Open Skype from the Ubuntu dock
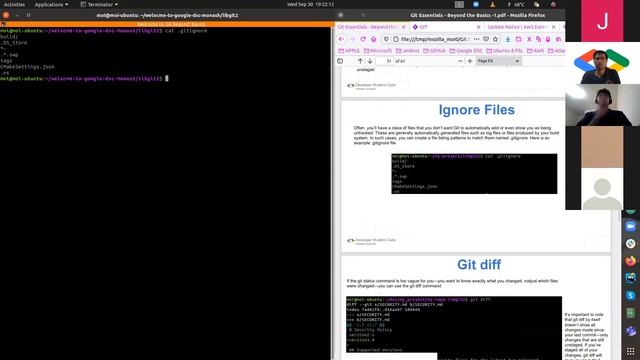Screen dimensions: 640x360 point(631,296)
